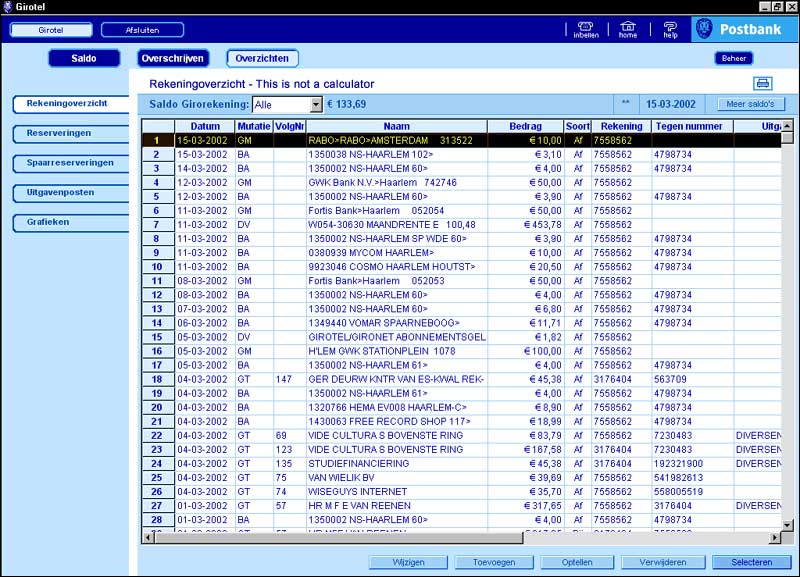Click tegen nummer 192321900 cell

pos(692,463)
